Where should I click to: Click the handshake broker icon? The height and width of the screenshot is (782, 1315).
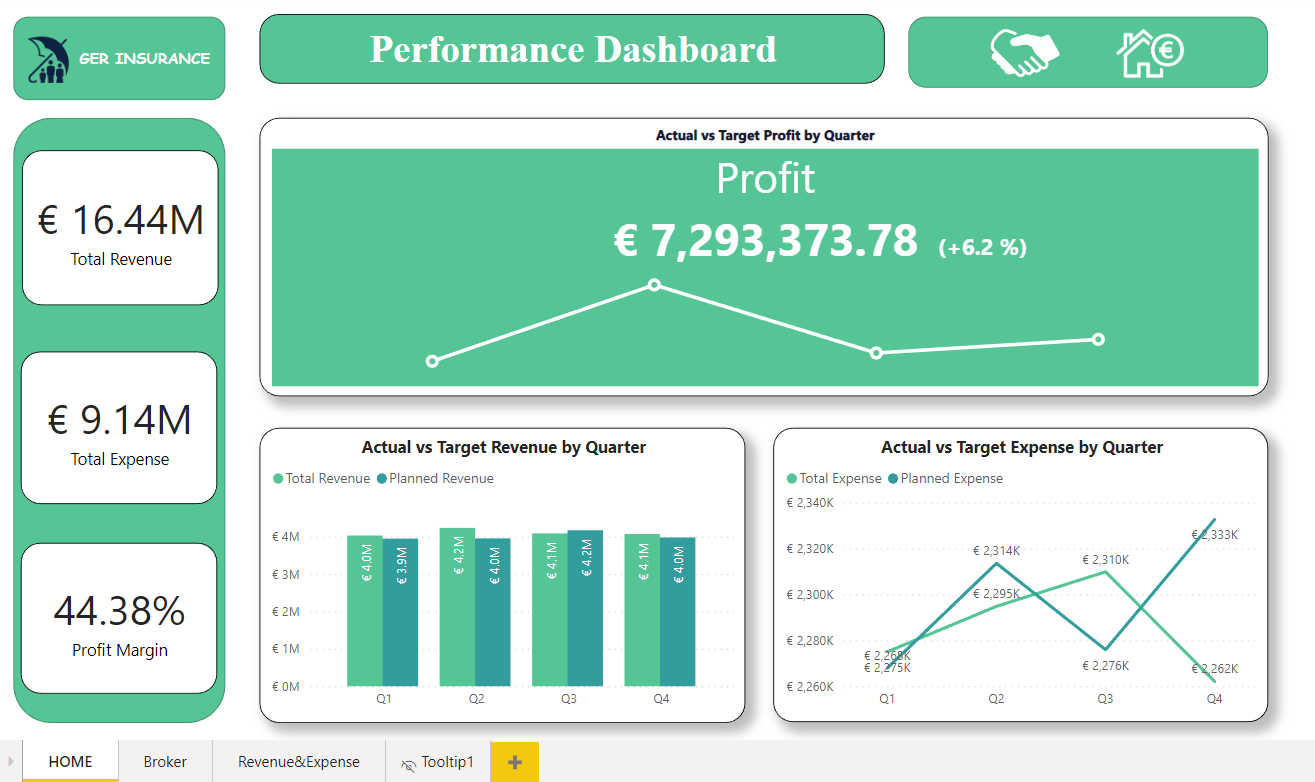tap(1023, 52)
